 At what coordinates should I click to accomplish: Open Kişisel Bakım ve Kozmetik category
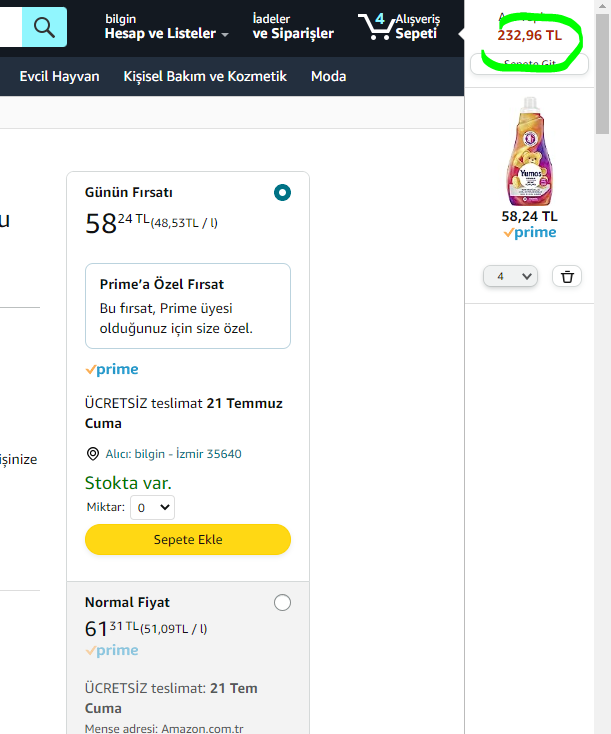205,76
